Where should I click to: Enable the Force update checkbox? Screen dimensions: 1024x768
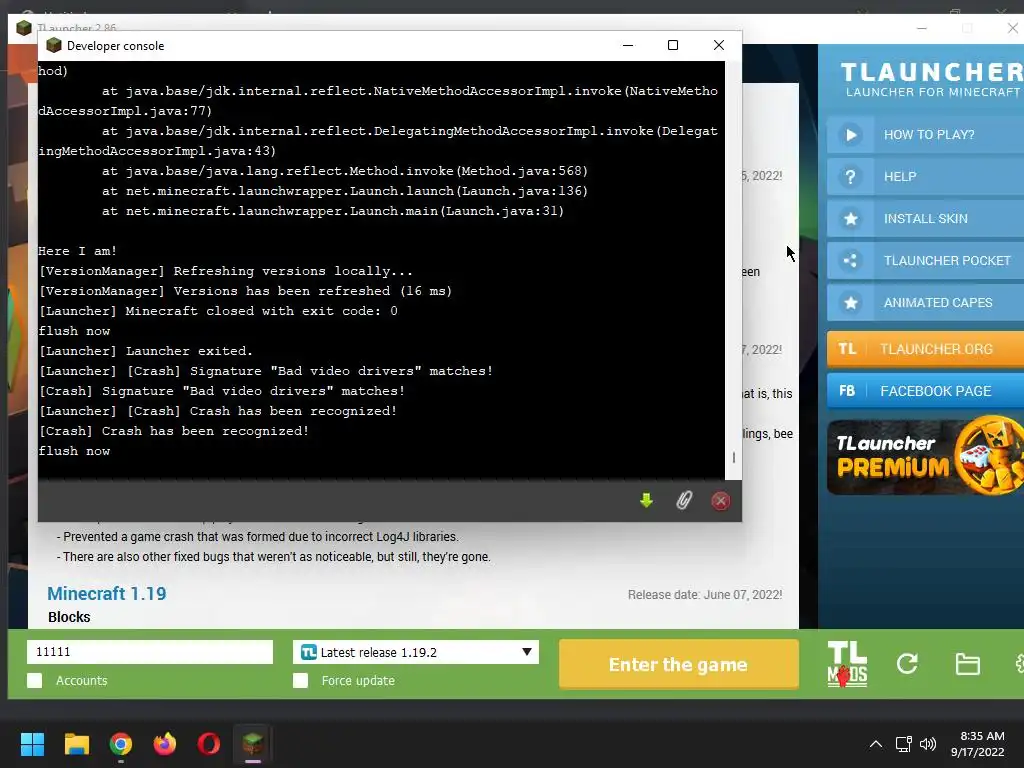(x=300, y=680)
